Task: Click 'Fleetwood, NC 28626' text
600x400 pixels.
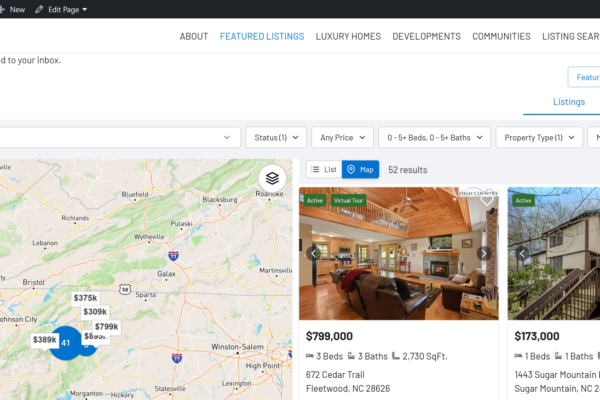Action: [x=348, y=389]
